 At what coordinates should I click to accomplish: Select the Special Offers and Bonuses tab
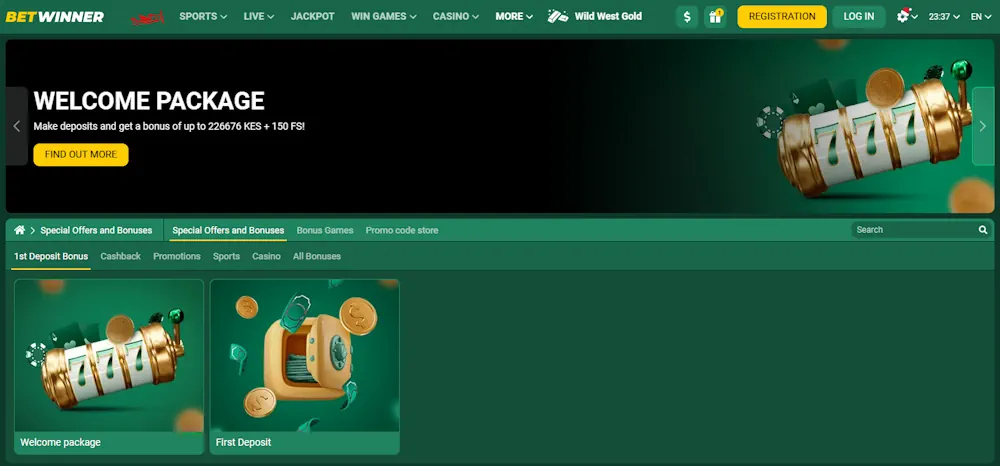click(228, 230)
